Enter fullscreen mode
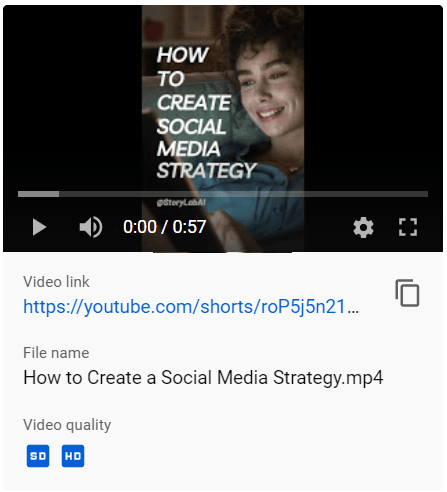 click(x=408, y=227)
